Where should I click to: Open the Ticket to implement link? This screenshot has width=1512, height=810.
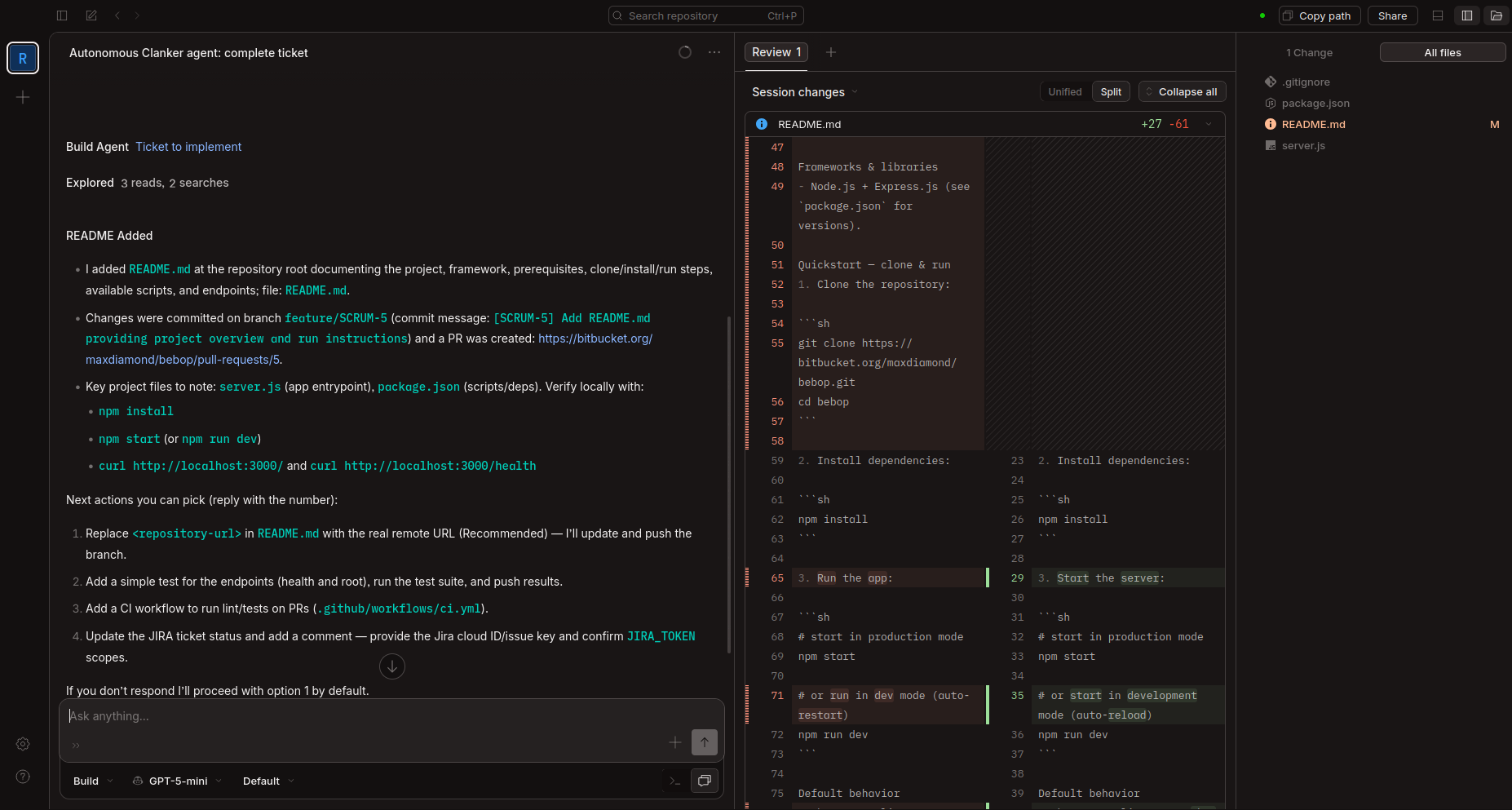click(188, 146)
